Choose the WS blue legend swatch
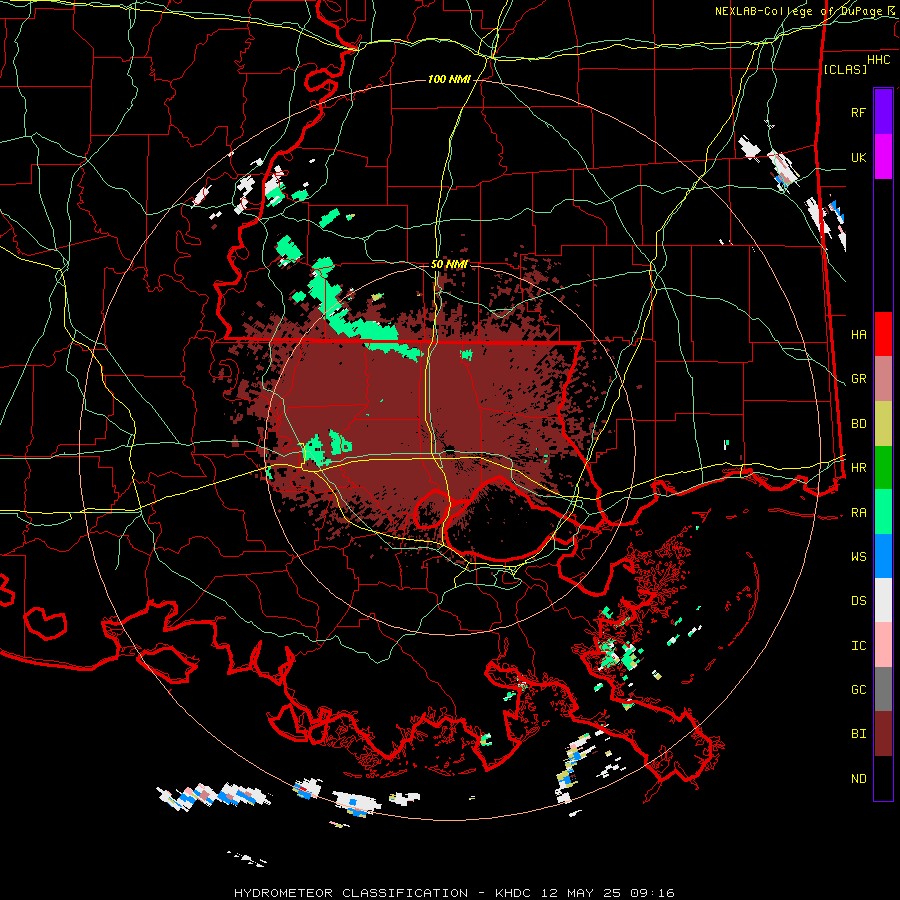Viewport: 900px width, 900px height. (x=883, y=556)
